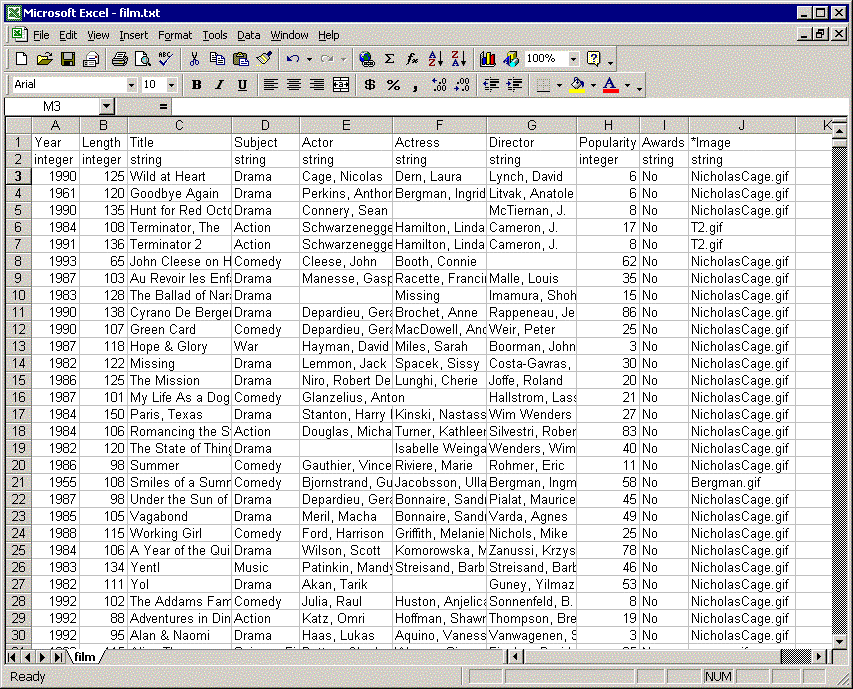Click the AutoSum sigma icon
The height and width of the screenshot is (689, 853).
point(390,59)
